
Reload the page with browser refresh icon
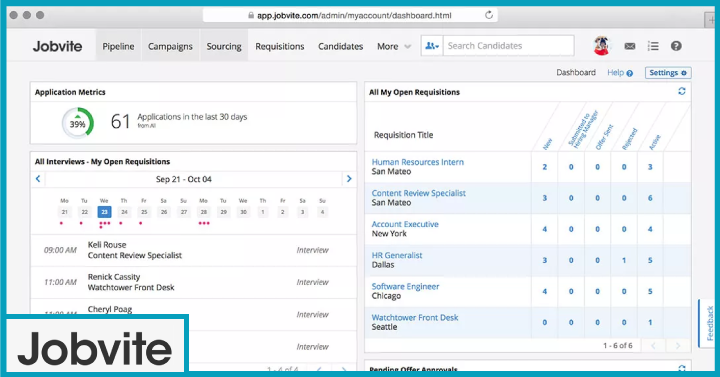489,15
